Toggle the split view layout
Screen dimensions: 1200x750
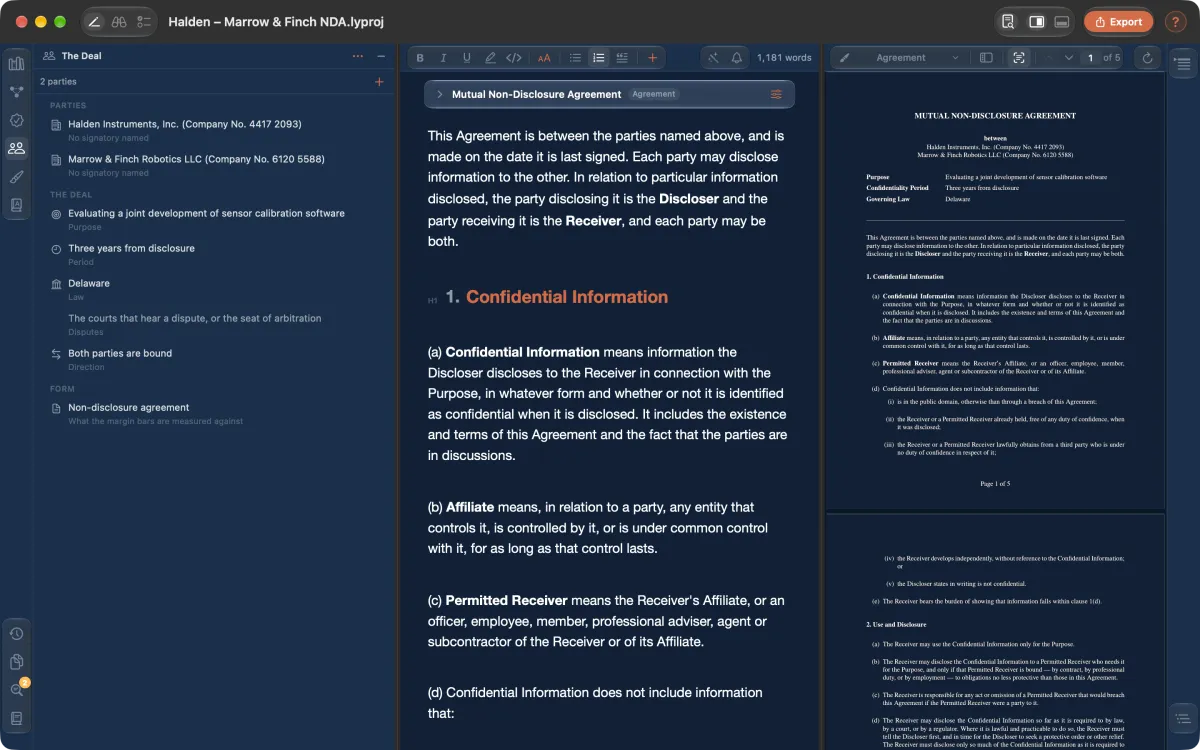pos(1036,21)
